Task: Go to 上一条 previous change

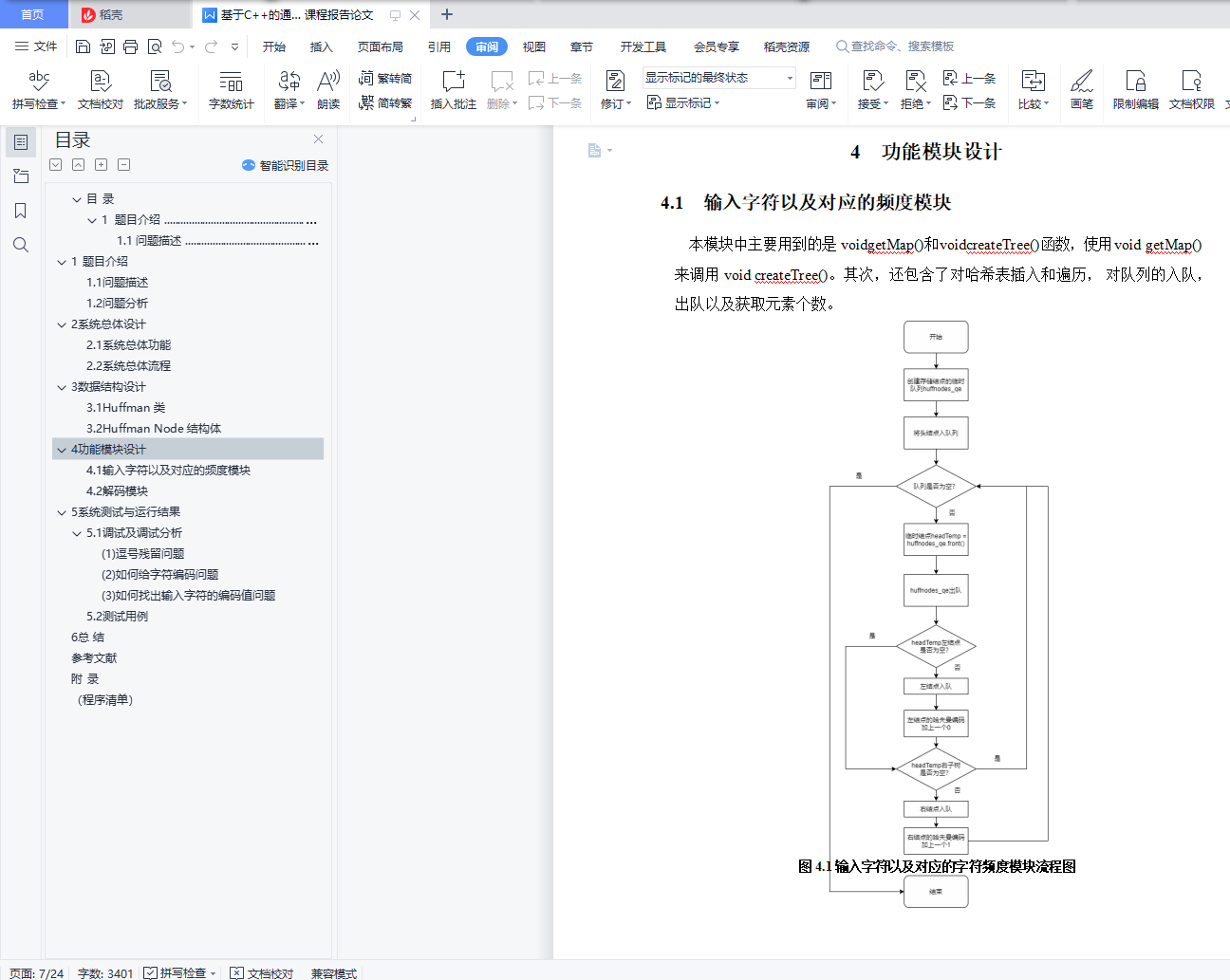Action: coord(970,79)
